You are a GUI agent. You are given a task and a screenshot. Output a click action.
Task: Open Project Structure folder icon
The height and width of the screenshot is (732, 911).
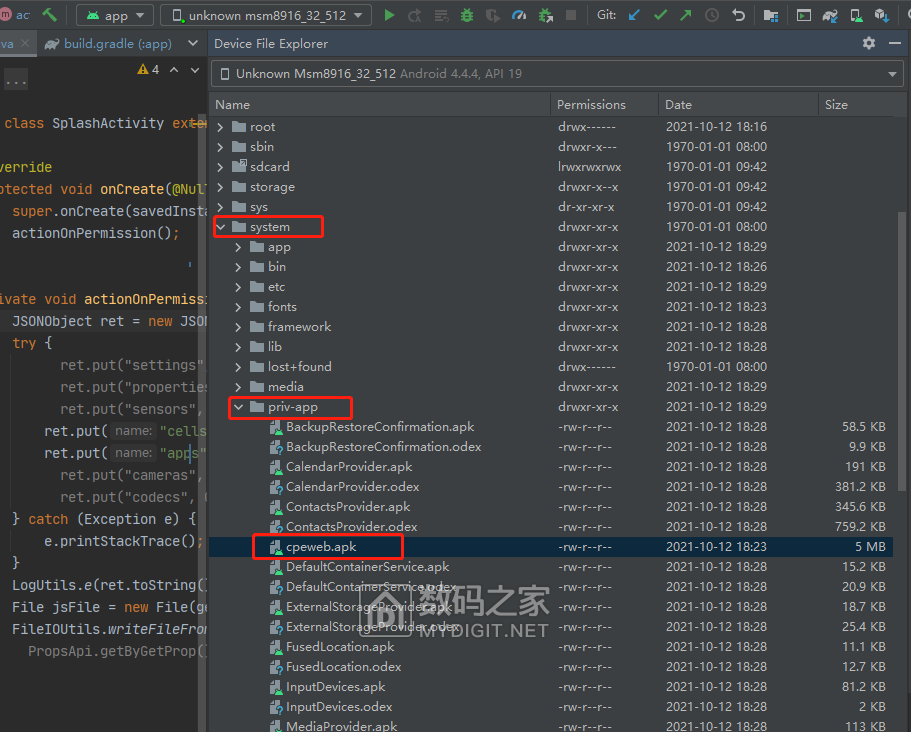(x=771, y=15)
